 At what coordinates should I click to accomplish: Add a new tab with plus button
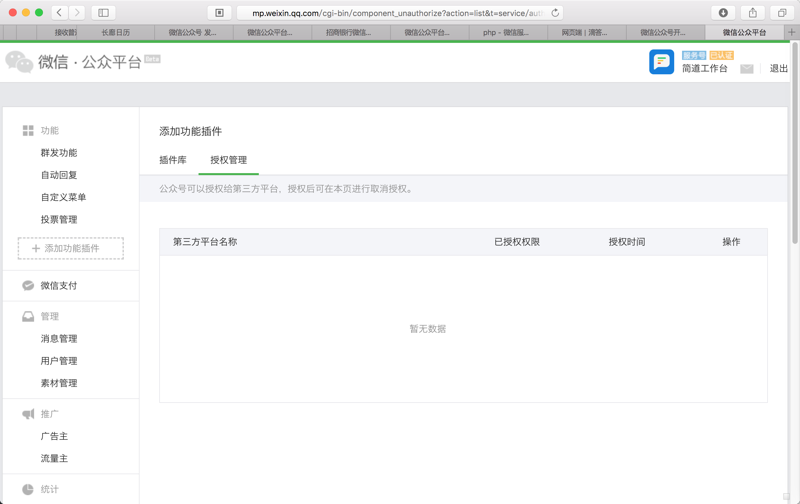click(791, 32)
